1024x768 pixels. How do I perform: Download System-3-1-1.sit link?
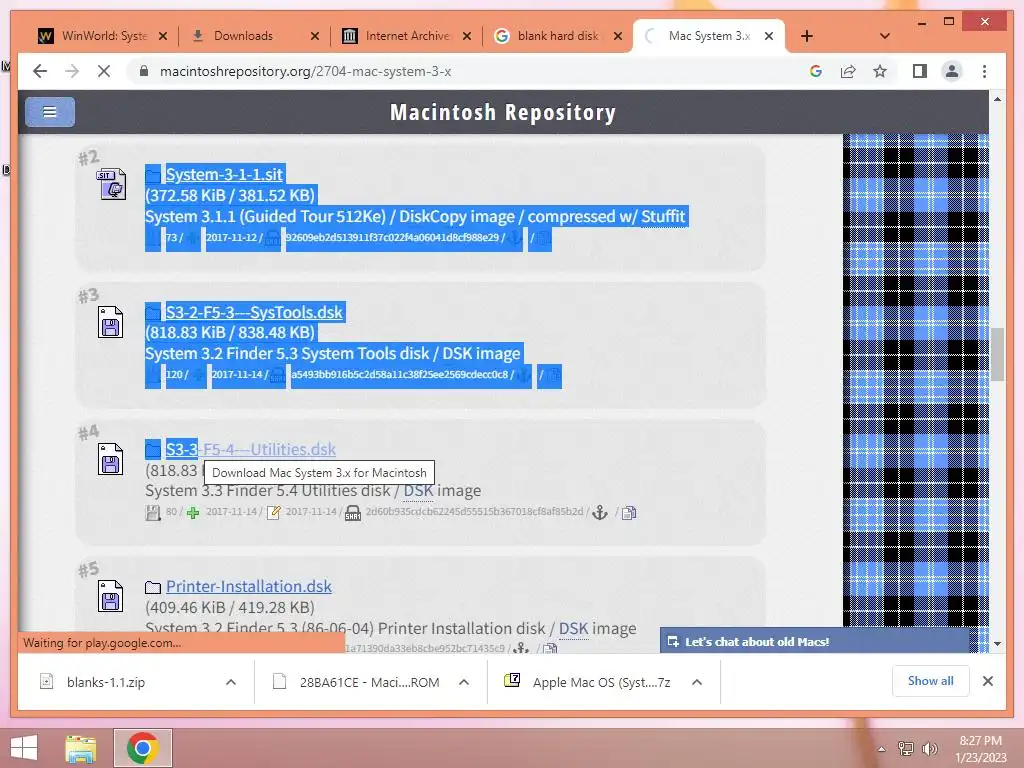click(224, 174)
